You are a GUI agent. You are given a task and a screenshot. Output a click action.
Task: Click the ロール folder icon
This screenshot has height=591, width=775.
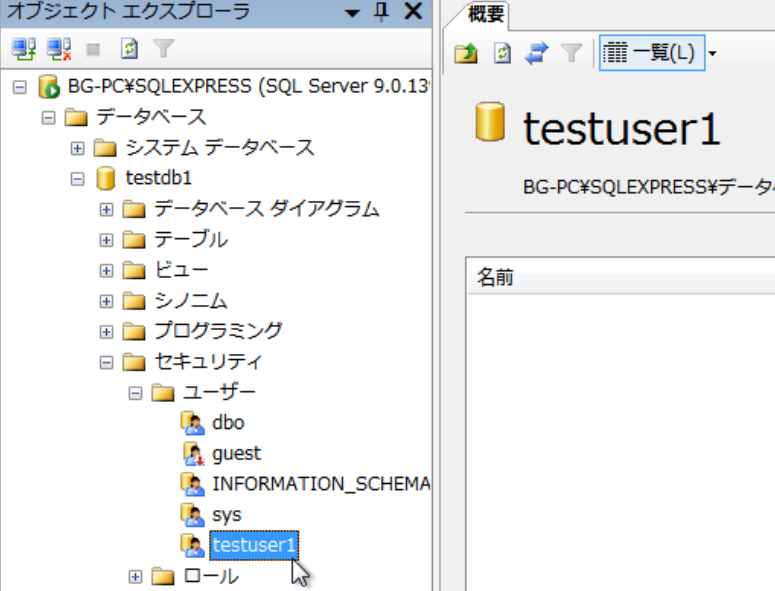(163, 577)
